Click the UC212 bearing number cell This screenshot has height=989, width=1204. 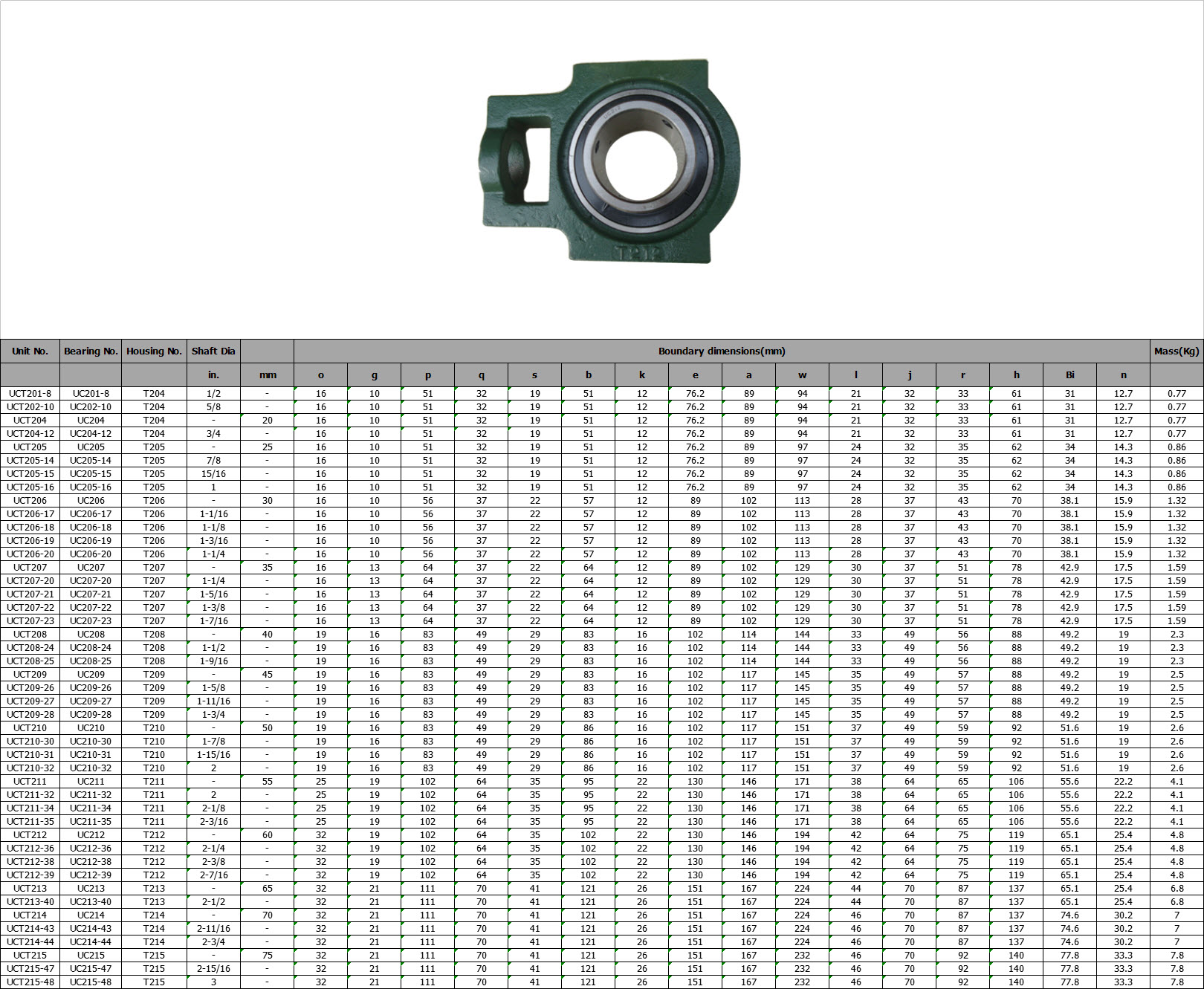coord(91,835)
